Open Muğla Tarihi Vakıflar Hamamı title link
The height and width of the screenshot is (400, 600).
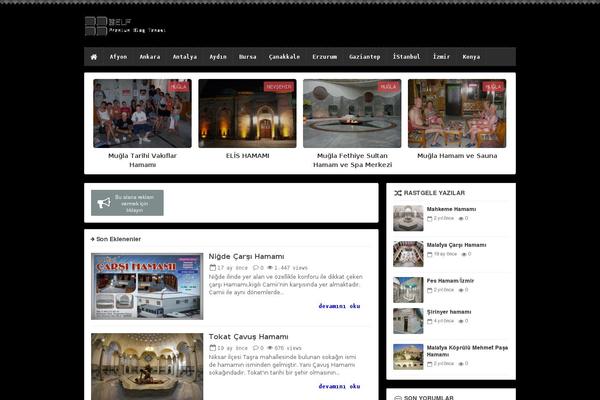point(142,160)
